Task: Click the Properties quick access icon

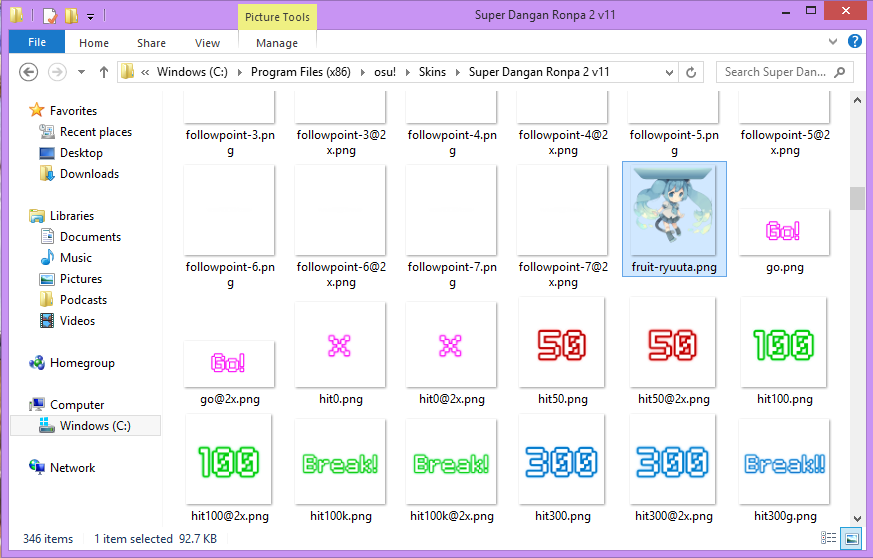Action: (50, 16)
